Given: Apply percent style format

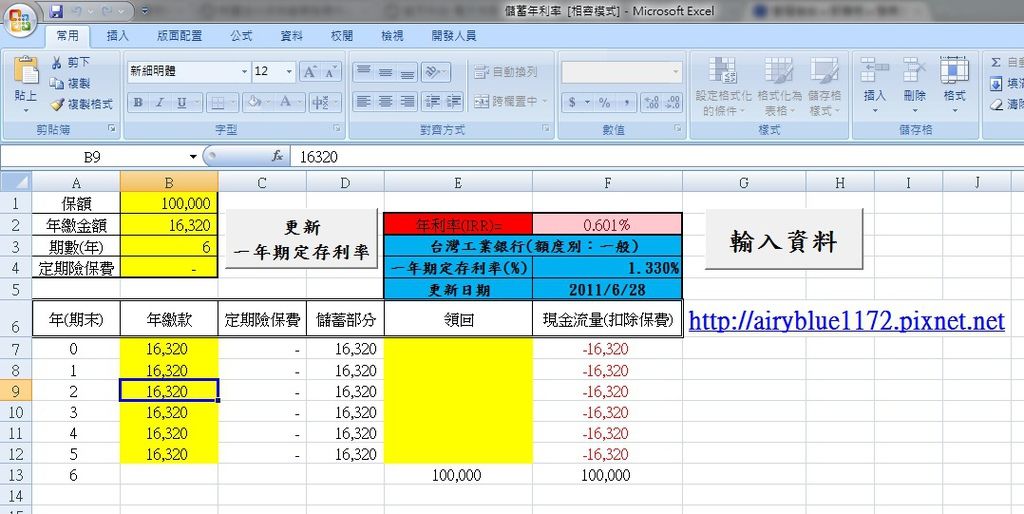Looking at the screenshot, I should coord(605,103).
